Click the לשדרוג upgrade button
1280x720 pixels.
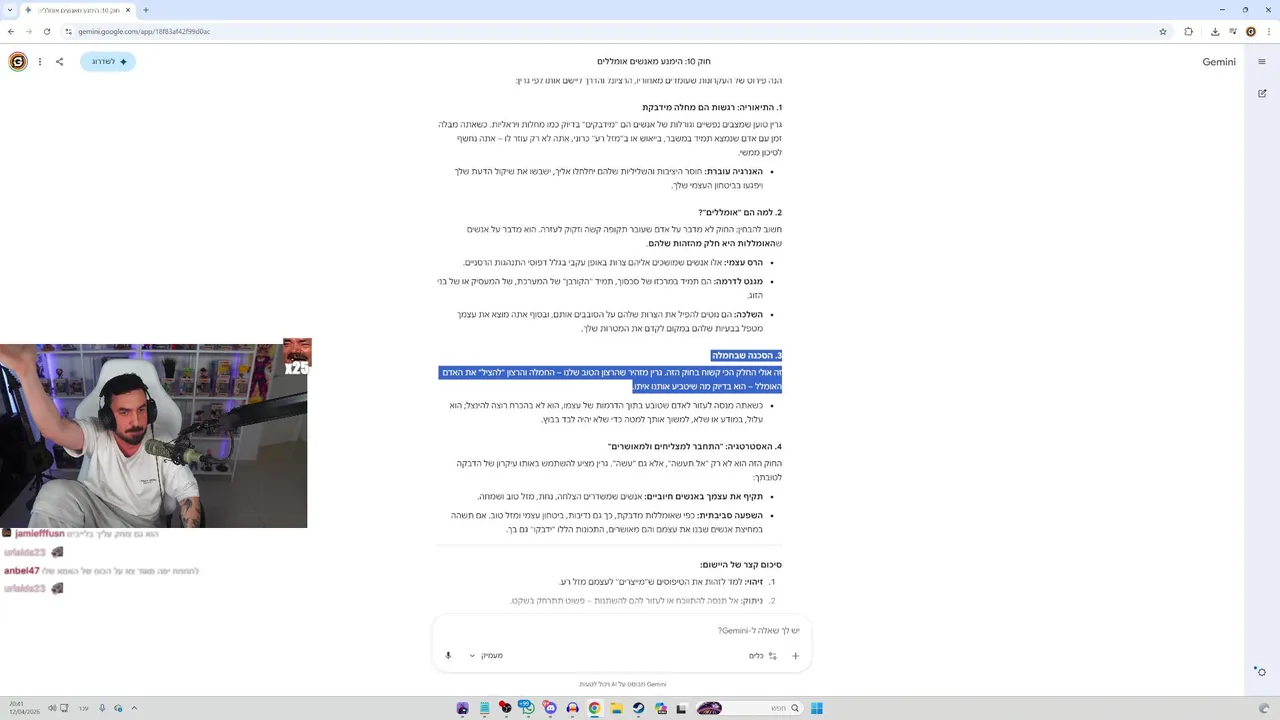(x=107, y=62)
